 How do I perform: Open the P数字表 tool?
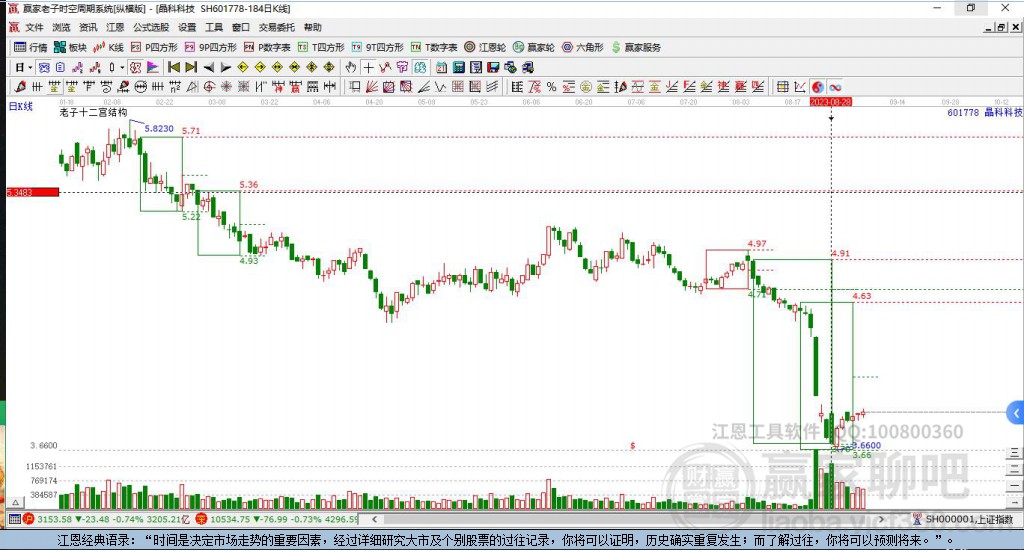point(267,47)
